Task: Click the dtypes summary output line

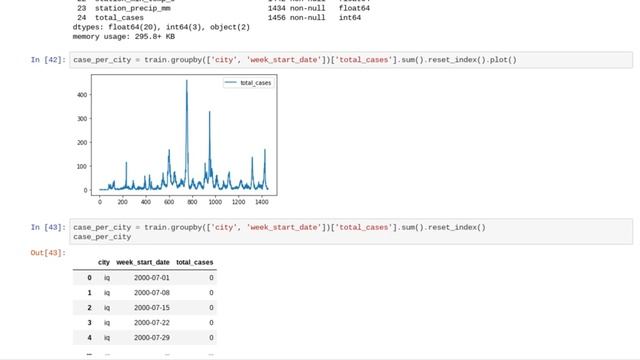Action: [x=161, y=27]
